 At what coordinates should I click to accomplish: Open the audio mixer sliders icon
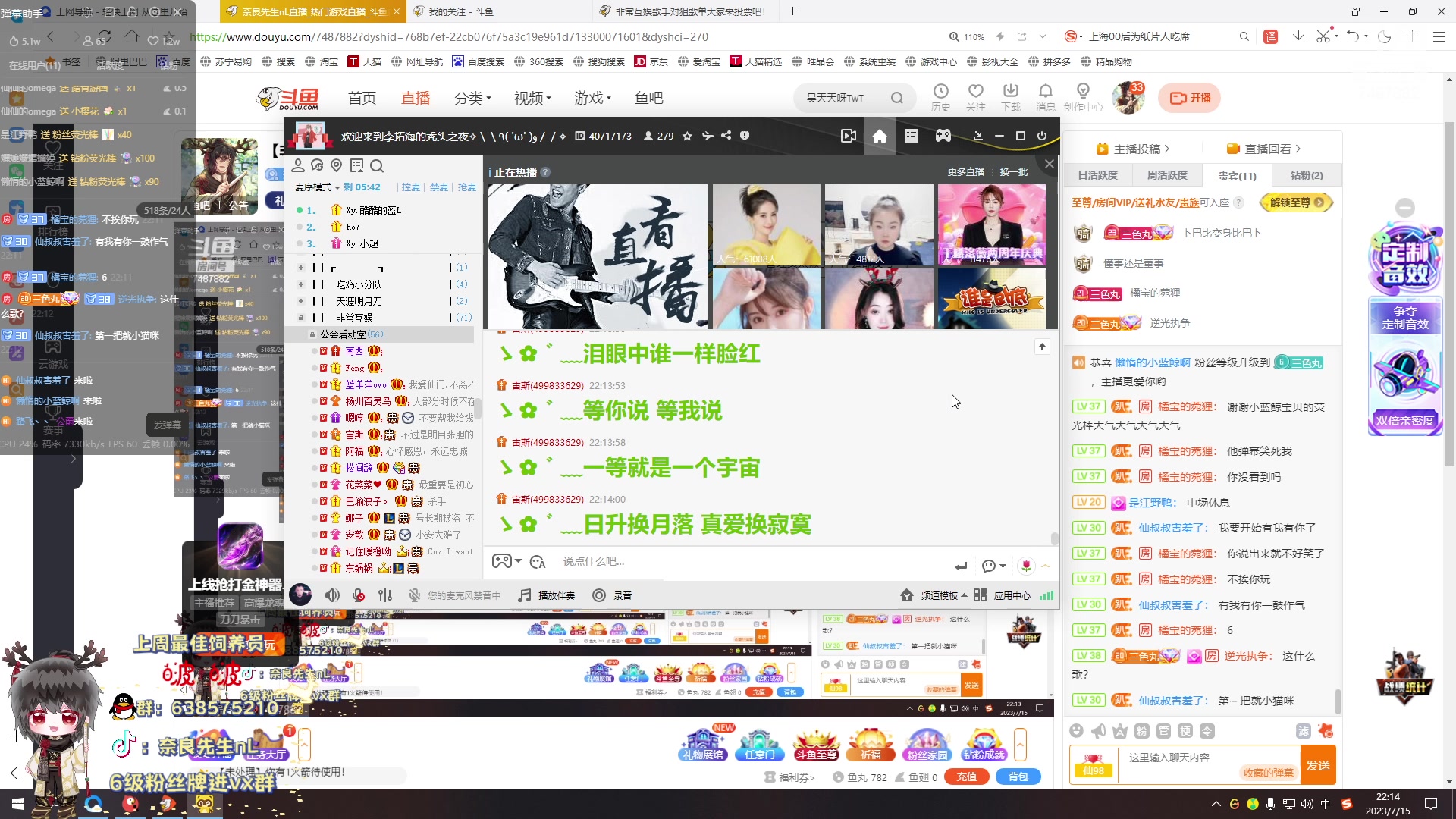tap(385, 595)
